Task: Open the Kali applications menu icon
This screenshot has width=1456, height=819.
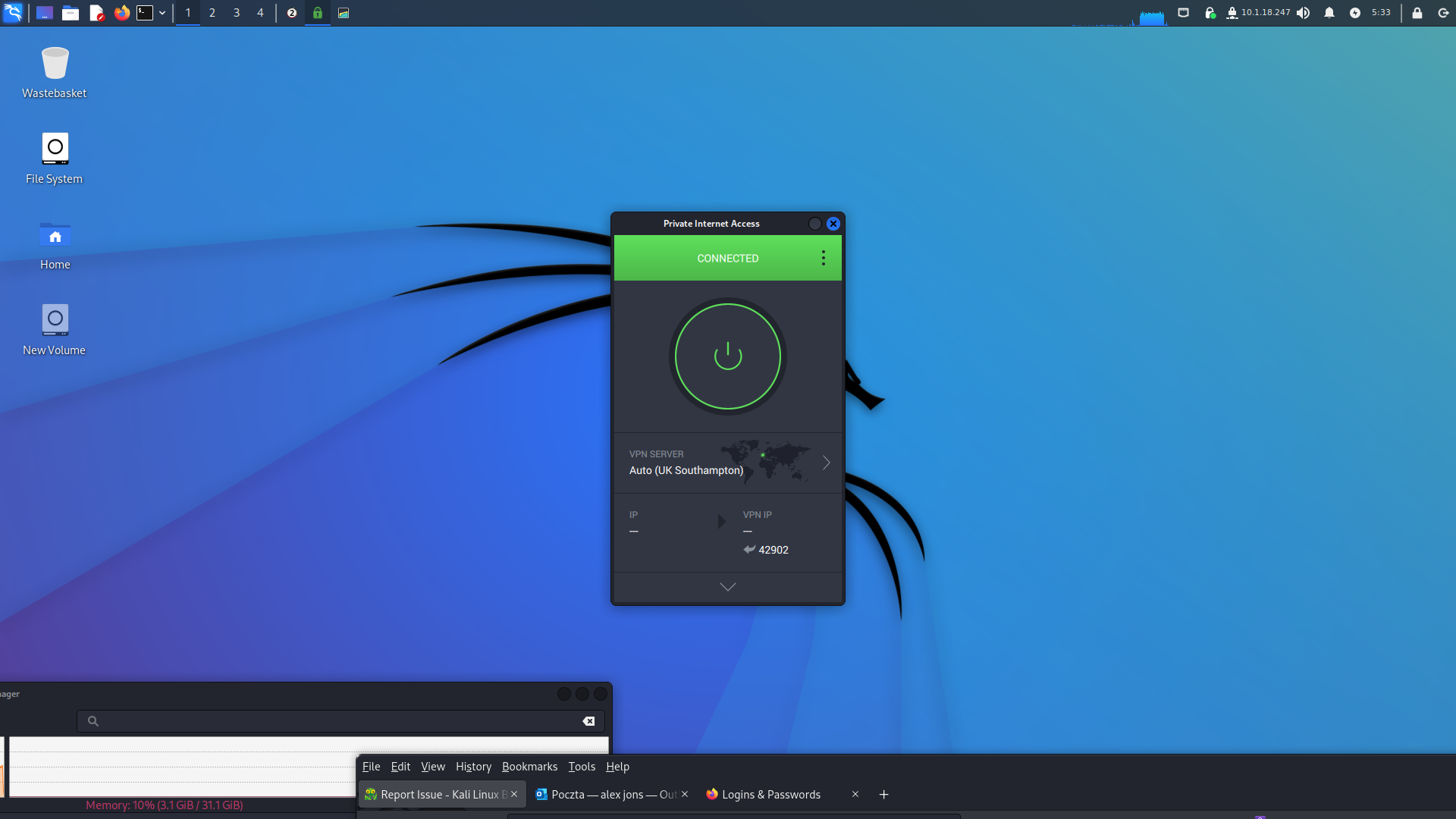Action: pyautogui.click(x=13, y=13)
